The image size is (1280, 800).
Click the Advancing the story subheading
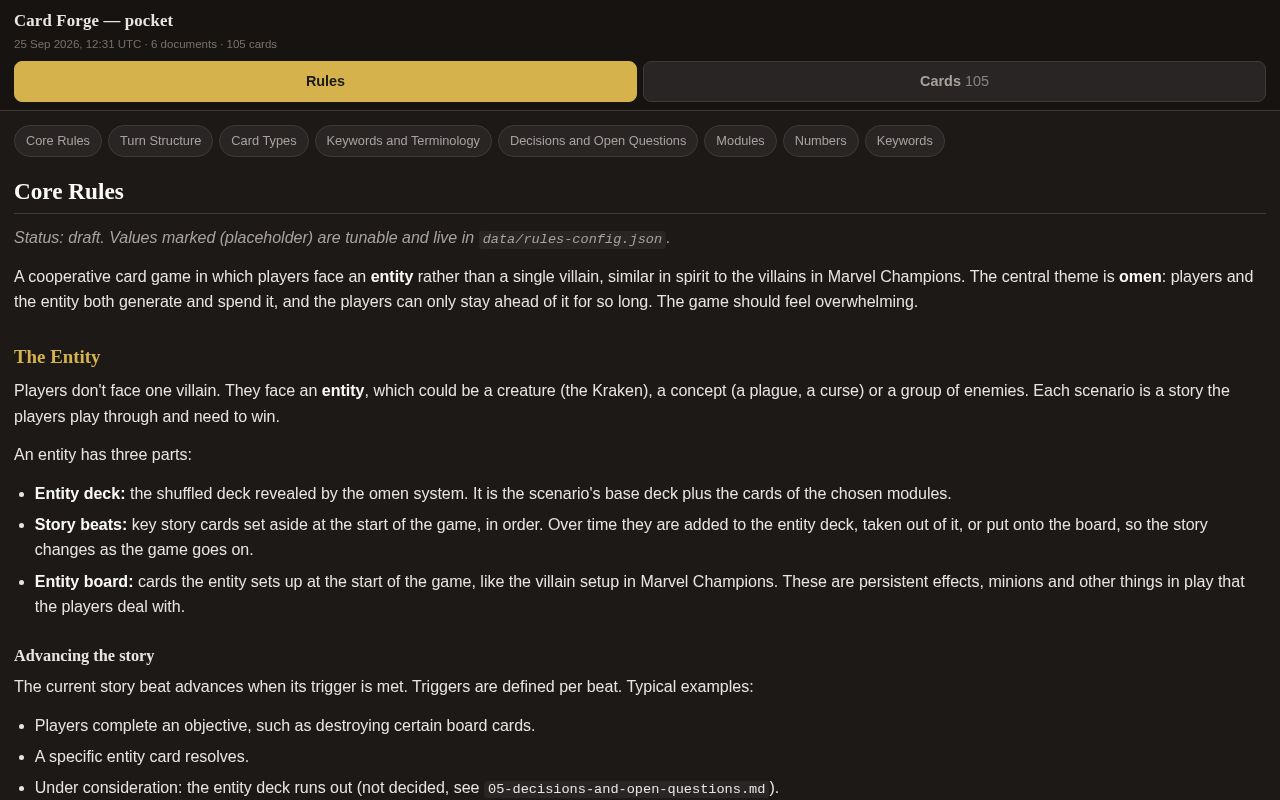coord(84,656)
